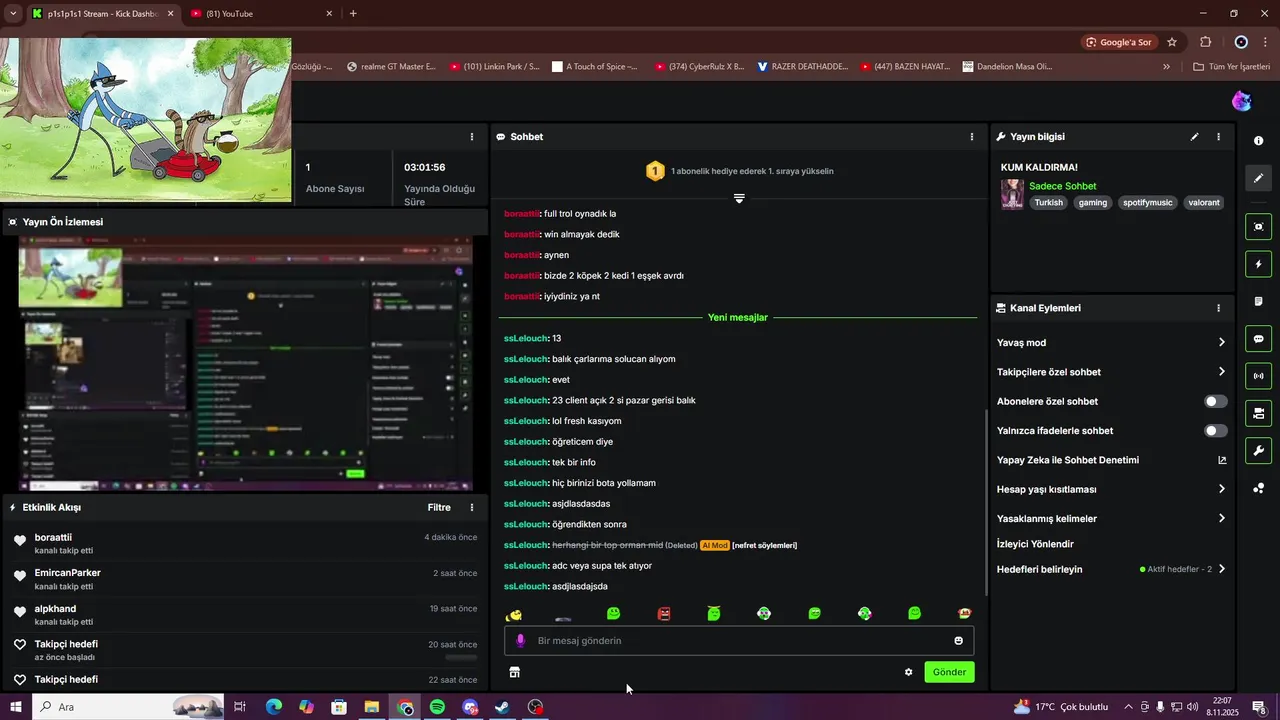Edit stream info with Yayın bilgisi pencil icon
The width and height of the screenshot is (1280, 720).
click(x=1194, y=137)
